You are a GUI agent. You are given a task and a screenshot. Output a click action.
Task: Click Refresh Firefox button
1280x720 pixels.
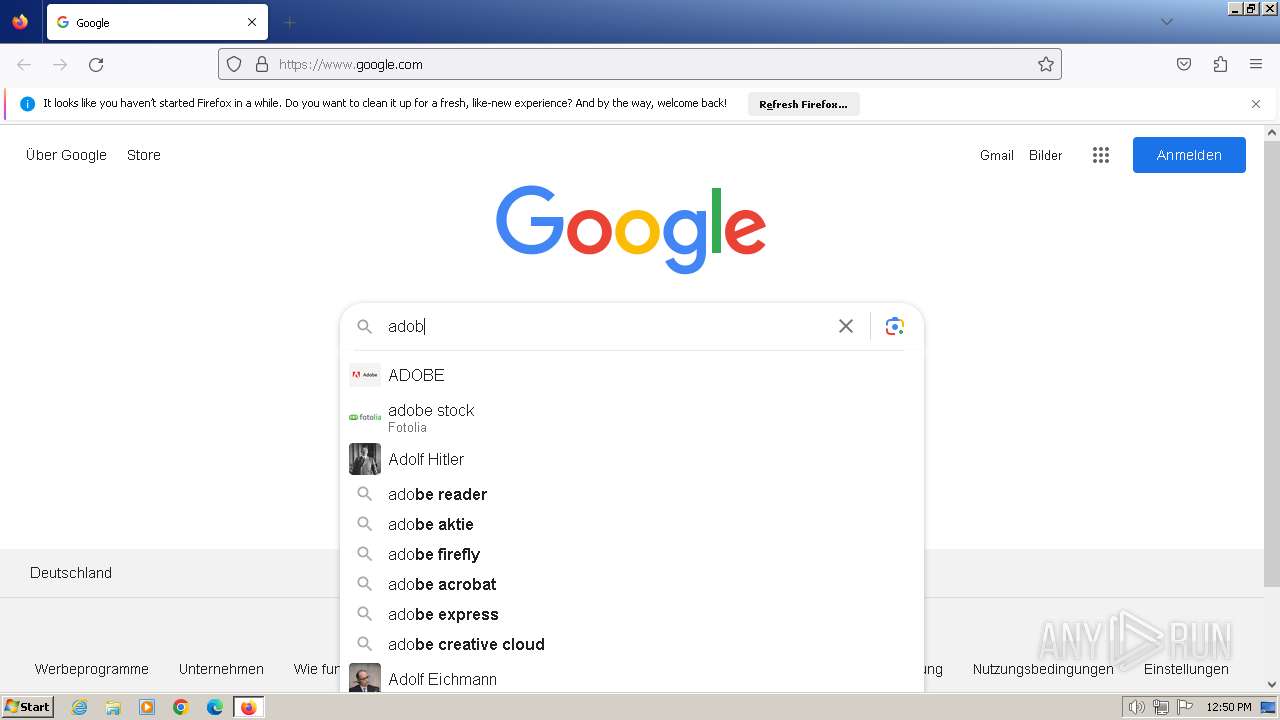click(x=803, y=104)
